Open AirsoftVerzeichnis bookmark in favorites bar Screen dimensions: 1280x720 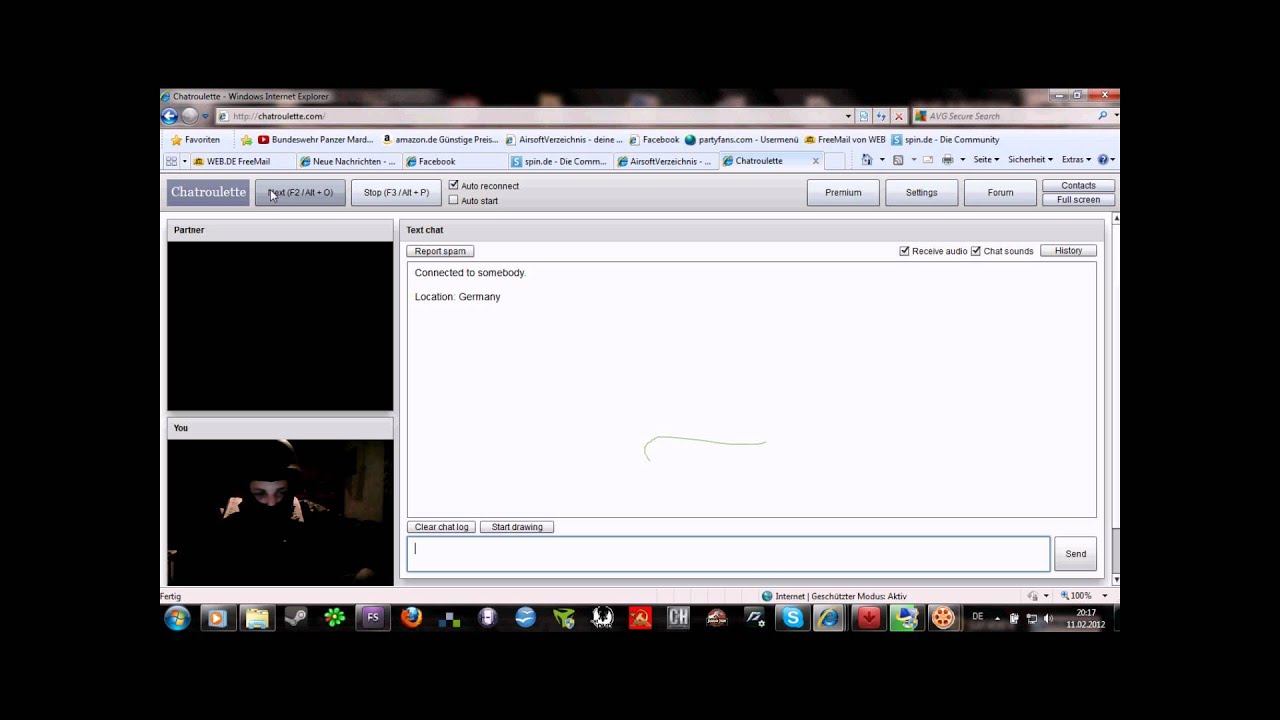coord(564,140)
